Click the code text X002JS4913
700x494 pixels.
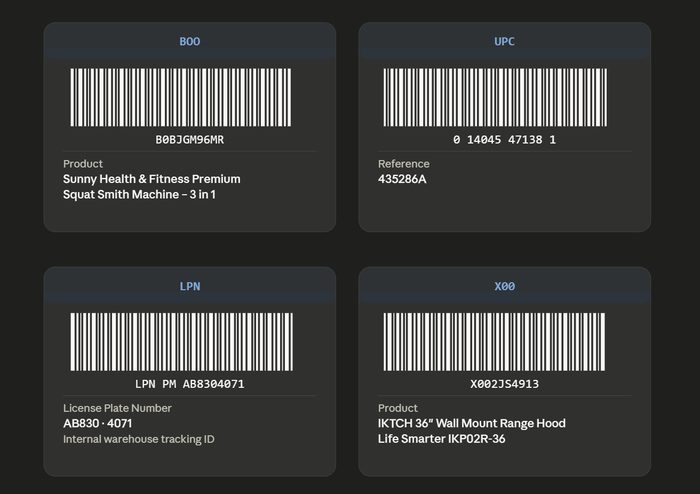(x=504, y=384)
